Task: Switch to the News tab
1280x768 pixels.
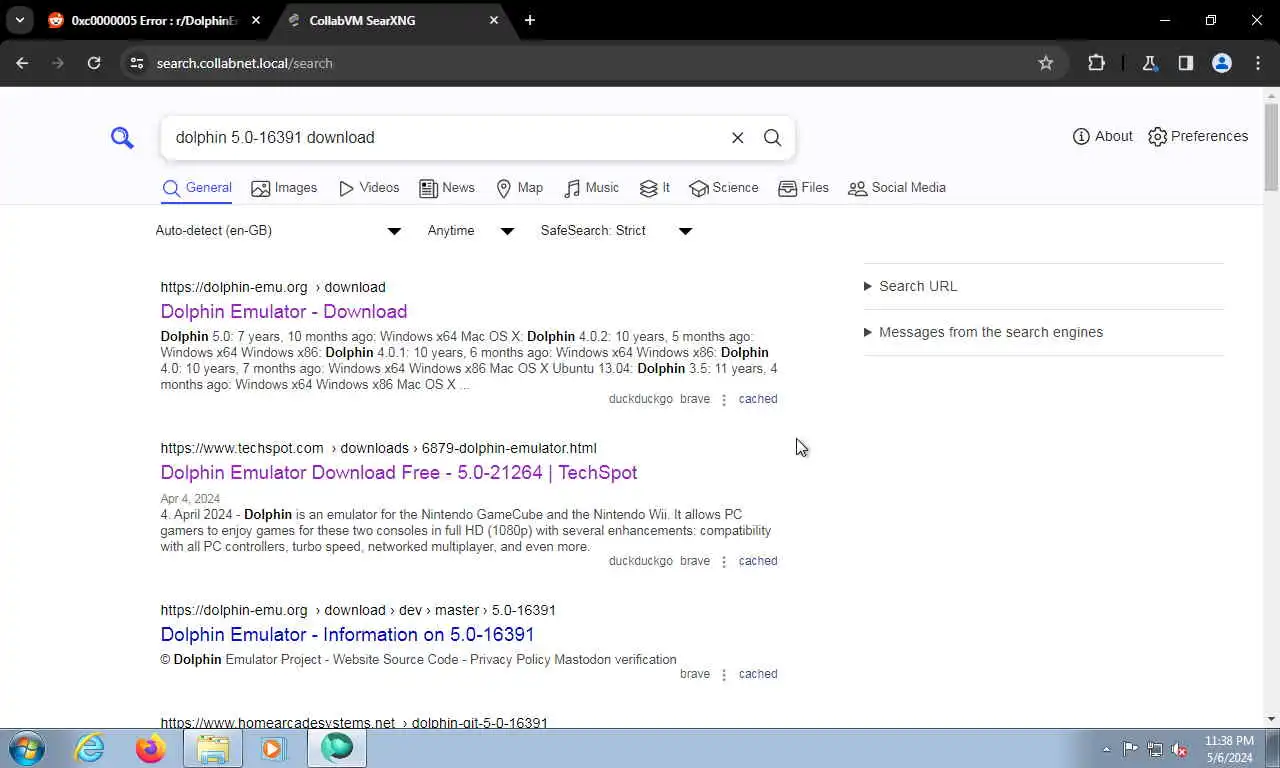Action: 447,188
